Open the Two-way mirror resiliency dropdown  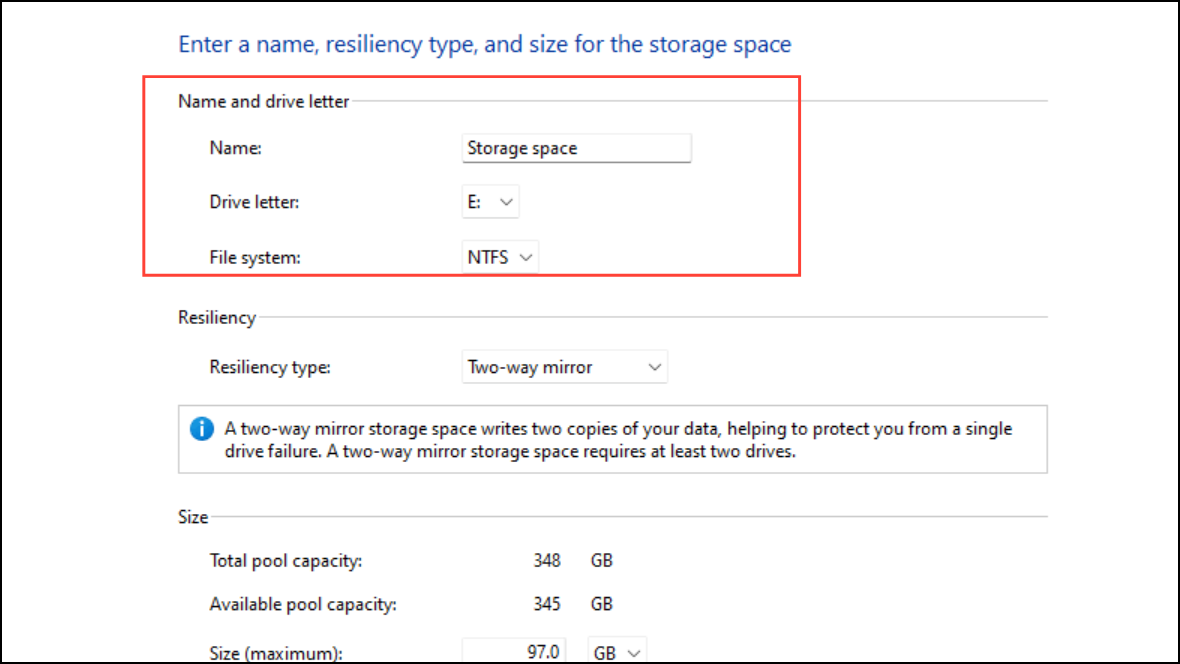click(x=564, y=367)
